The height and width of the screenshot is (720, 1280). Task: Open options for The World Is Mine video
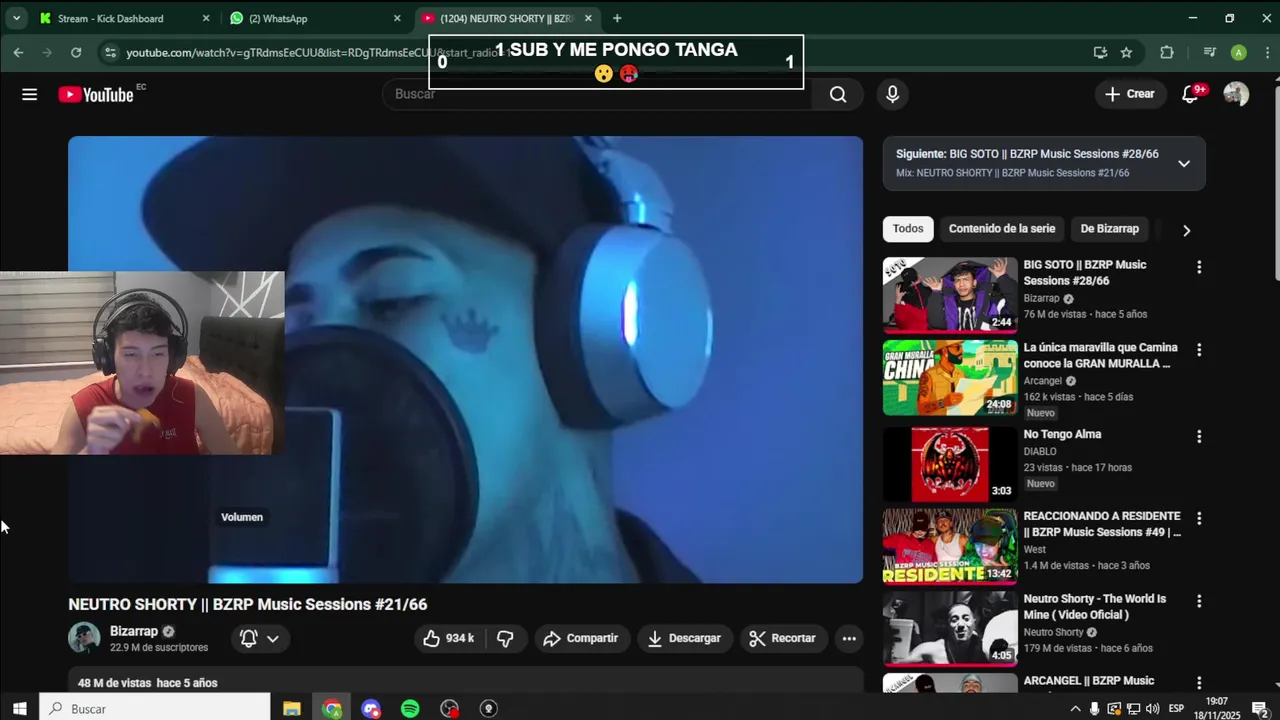(1199, 601)
